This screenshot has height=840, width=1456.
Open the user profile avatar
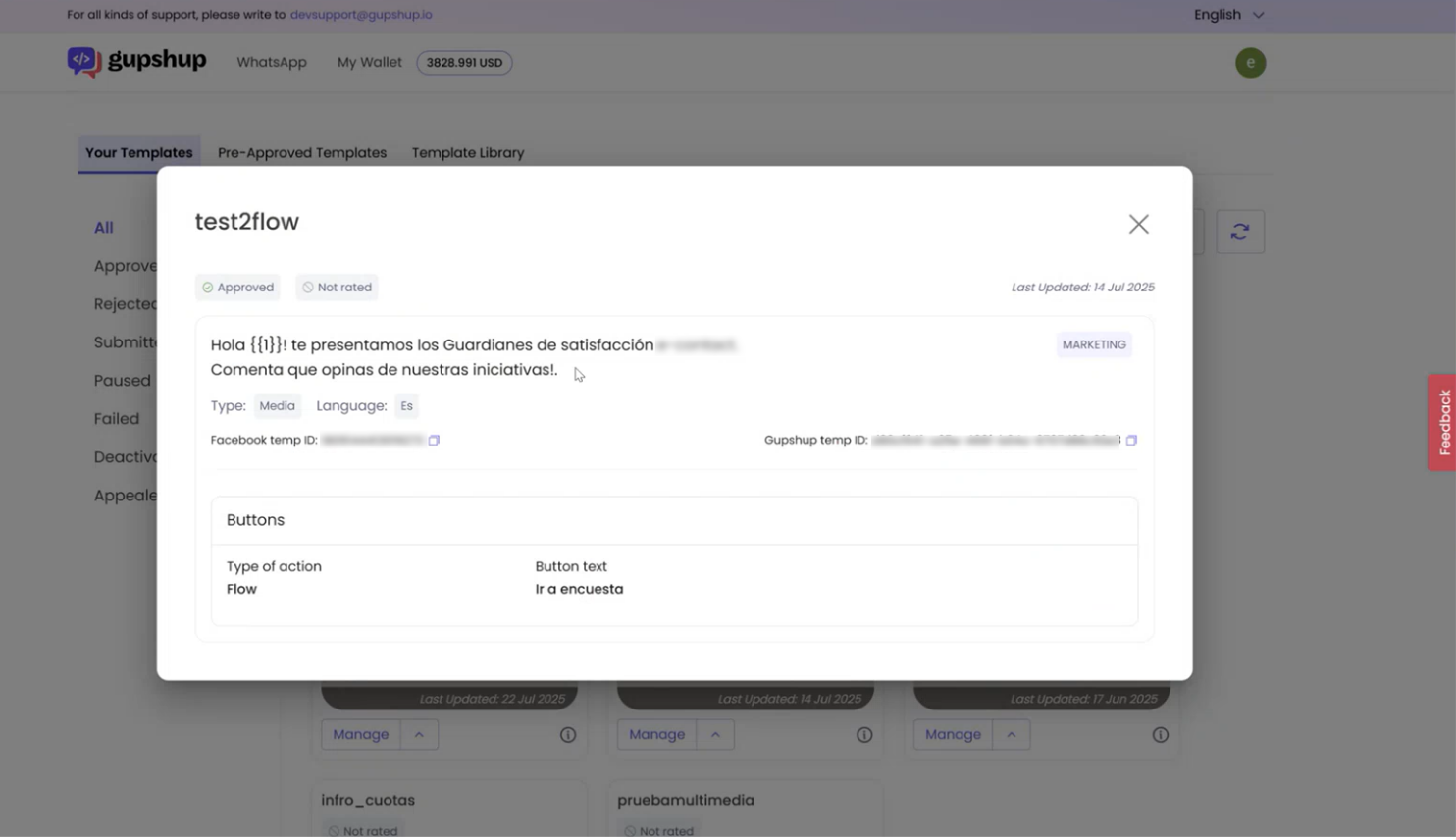coord(1250,63)
